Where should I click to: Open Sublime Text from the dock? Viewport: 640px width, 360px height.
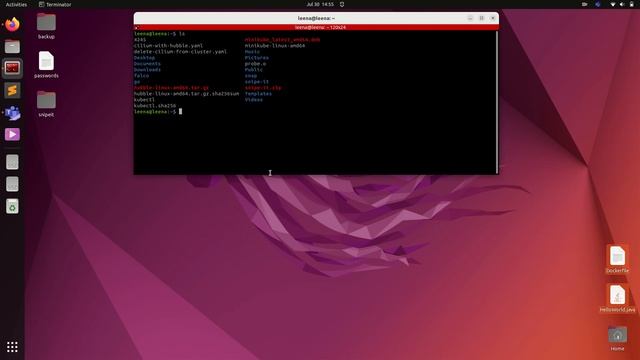[12, 90]
